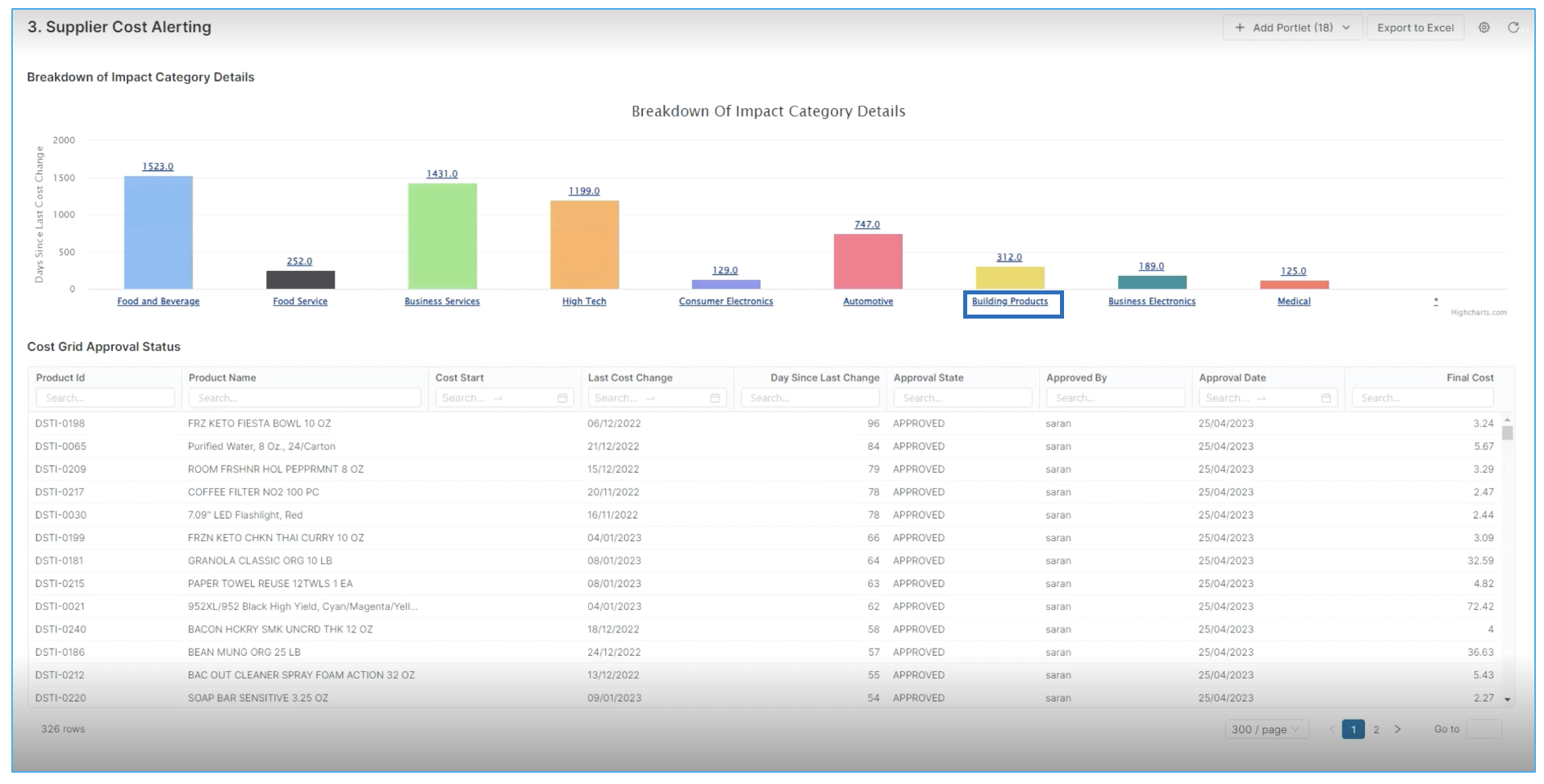
Task: Click the Building Products category link
Action: pos(1009,302)
